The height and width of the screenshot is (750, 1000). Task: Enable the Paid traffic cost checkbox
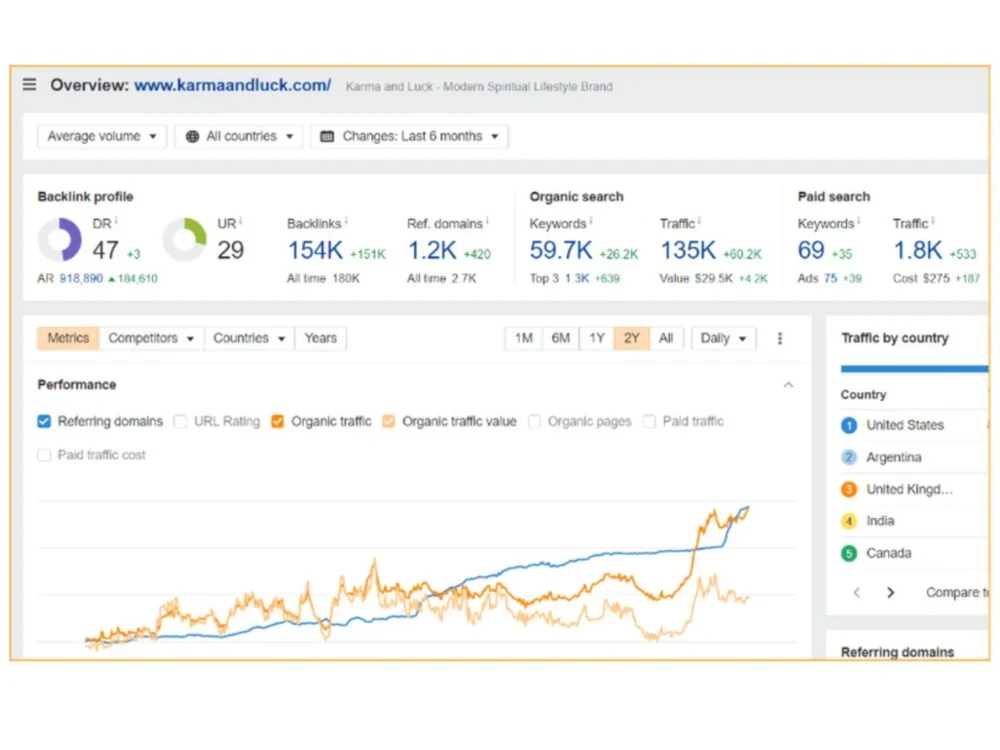tap(44, 455)
